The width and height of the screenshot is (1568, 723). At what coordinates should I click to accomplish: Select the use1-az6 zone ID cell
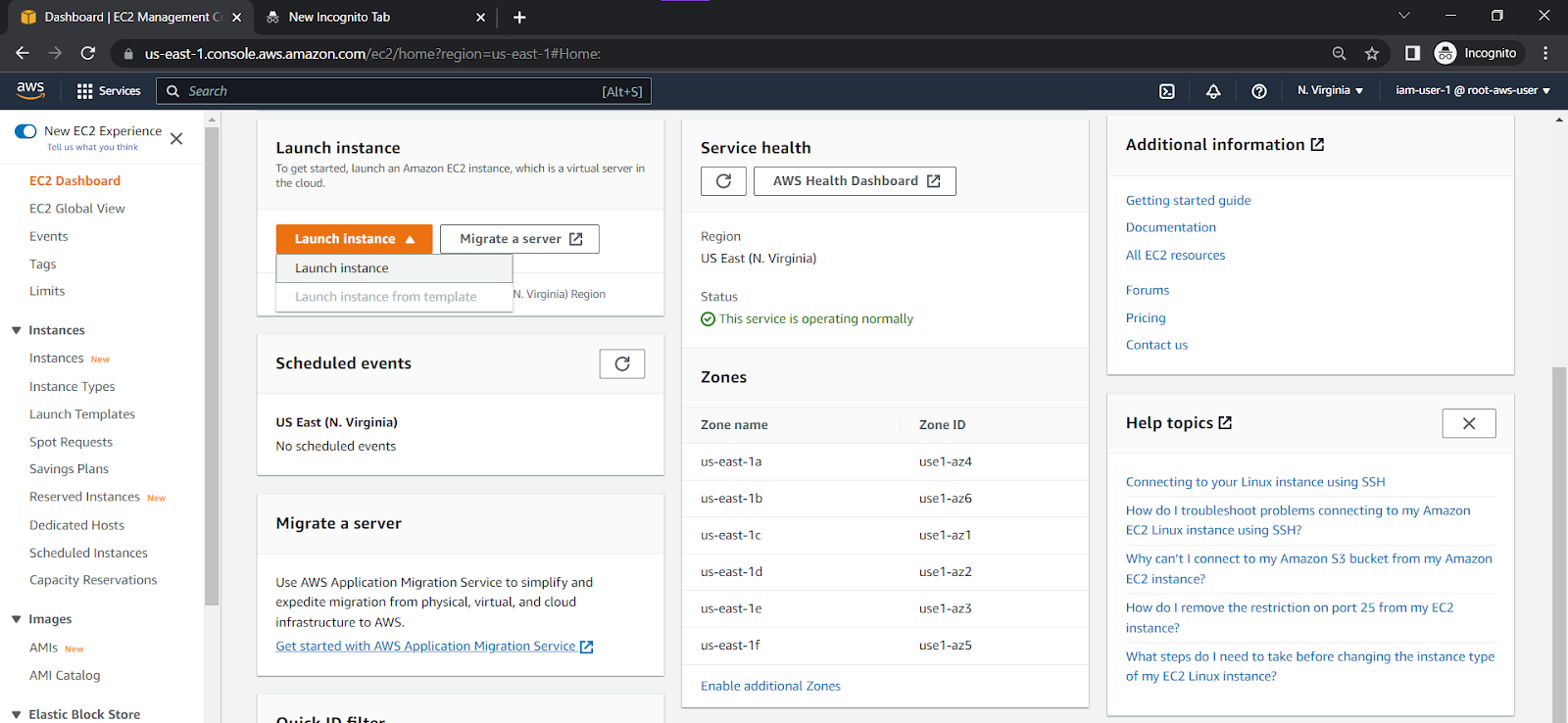[x=945, y=499]
